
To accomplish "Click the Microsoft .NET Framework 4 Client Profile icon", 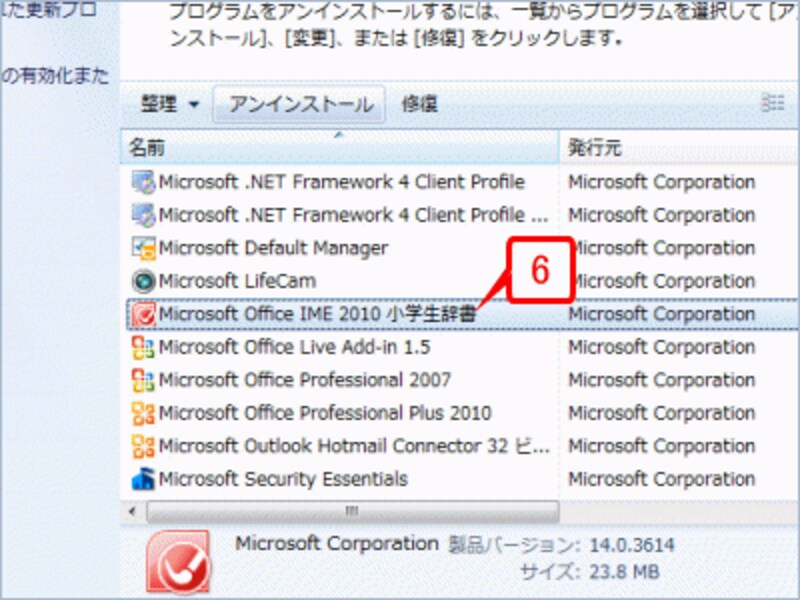I will click(143, 183).
